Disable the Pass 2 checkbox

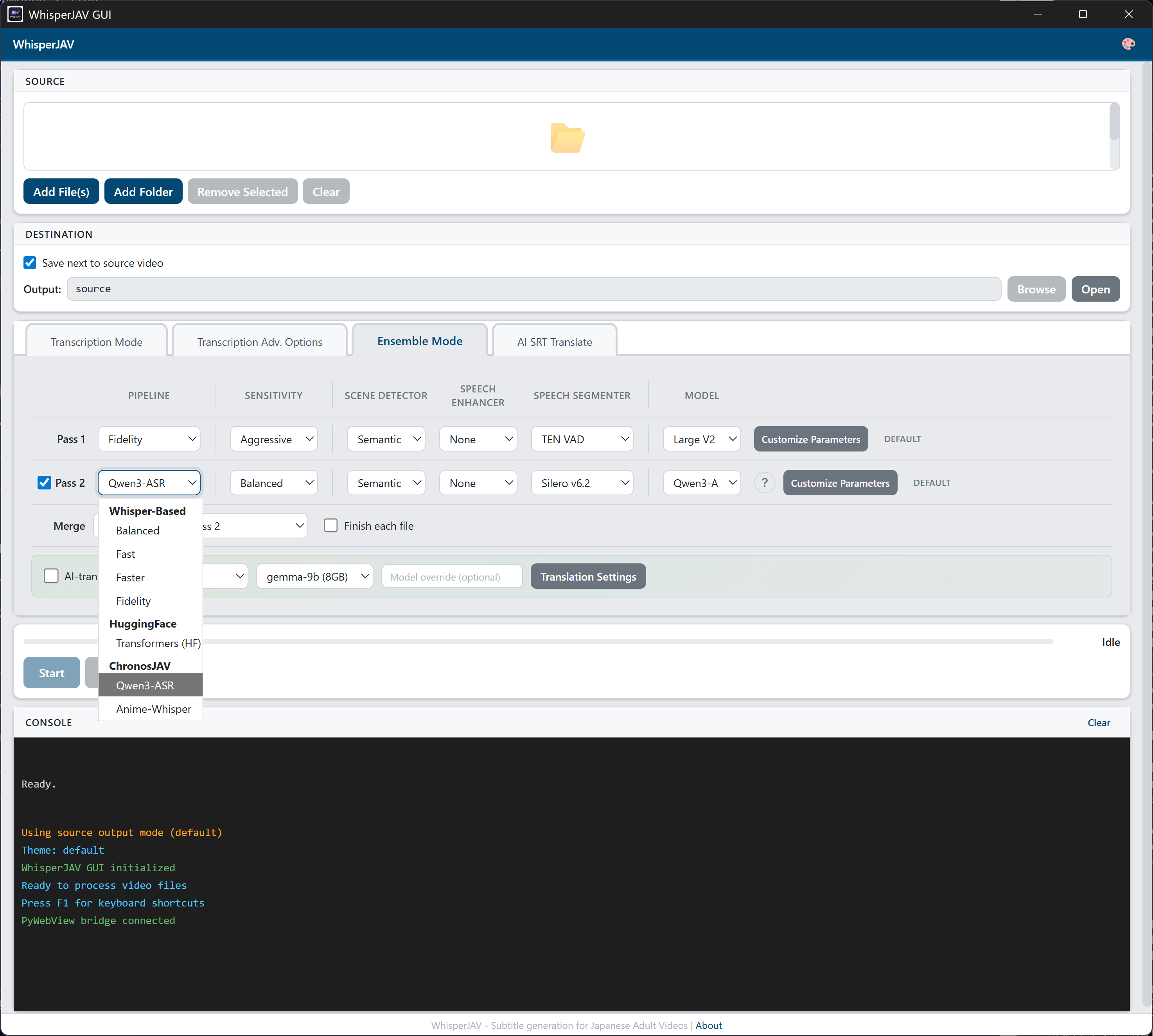(x=44, y=482)
